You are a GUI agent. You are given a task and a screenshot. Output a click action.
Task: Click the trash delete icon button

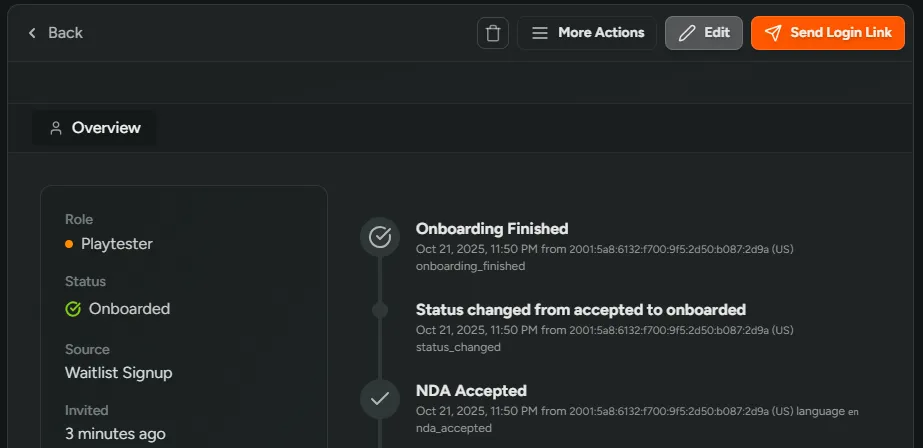pyautogui.click(x=492, y=33)
